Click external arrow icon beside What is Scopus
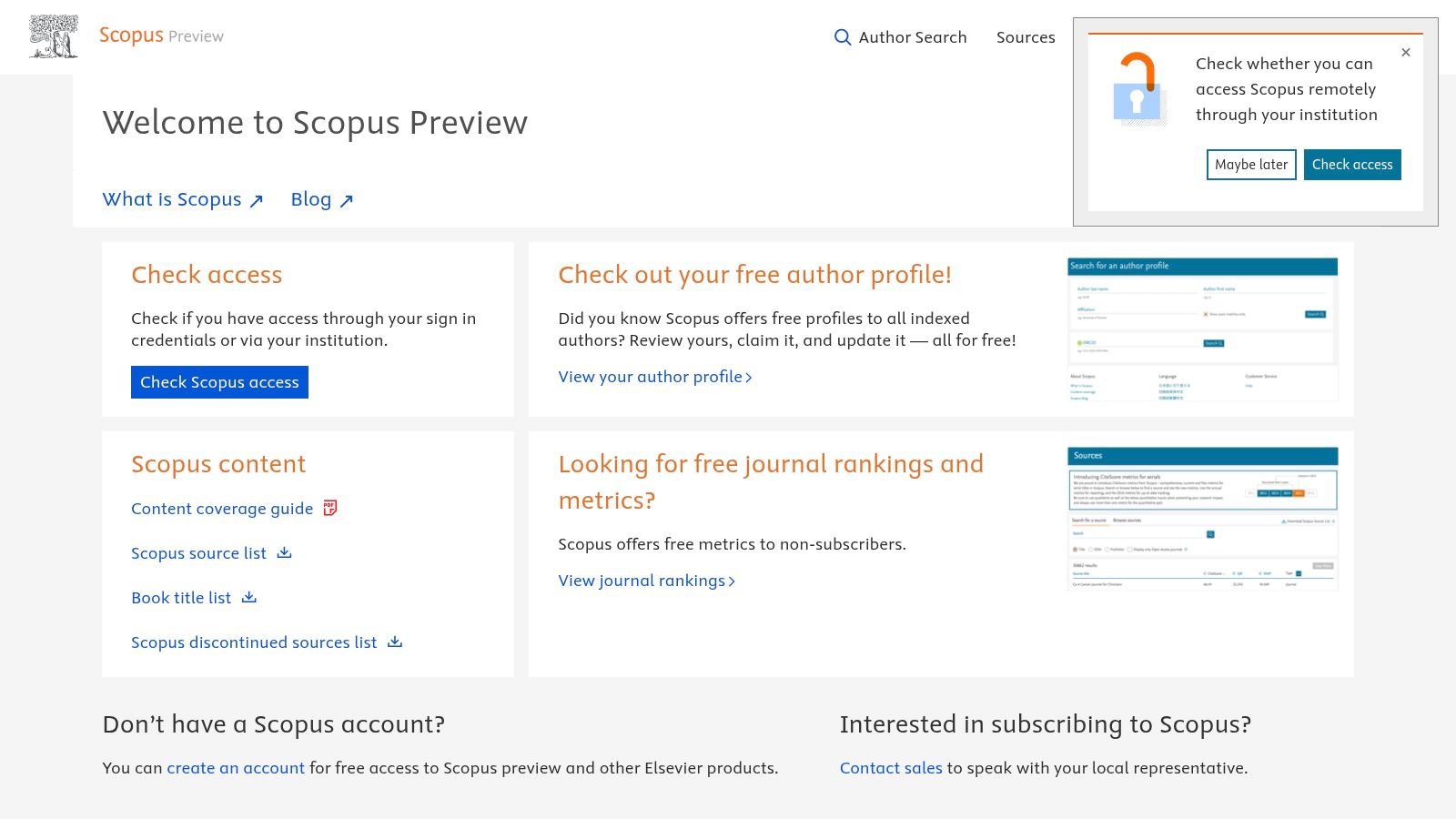The image size is (1456, 819). point(257,201)
